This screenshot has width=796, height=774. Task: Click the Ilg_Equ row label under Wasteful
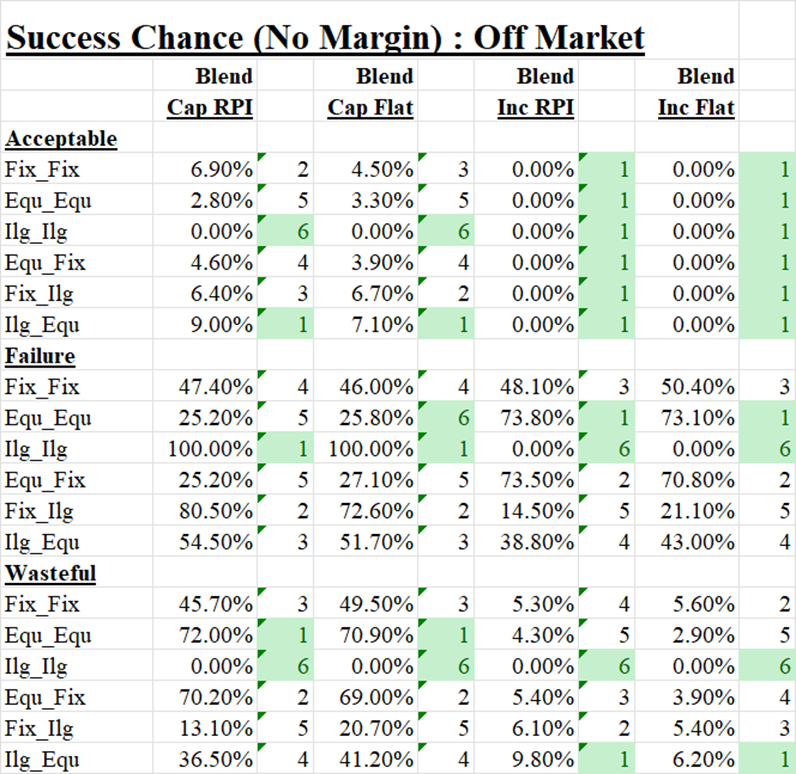pos(44,759)
